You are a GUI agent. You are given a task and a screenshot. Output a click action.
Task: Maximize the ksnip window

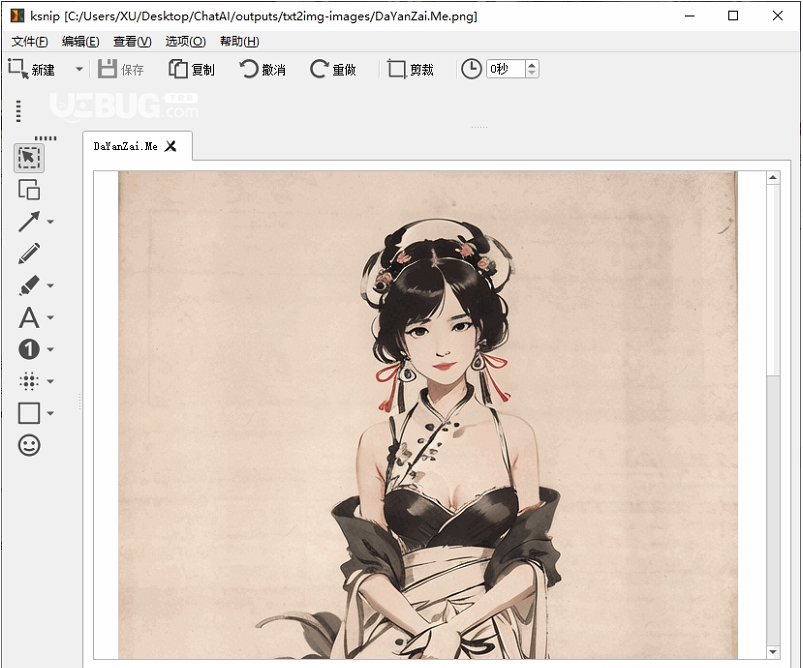click(x=733, y=16)
